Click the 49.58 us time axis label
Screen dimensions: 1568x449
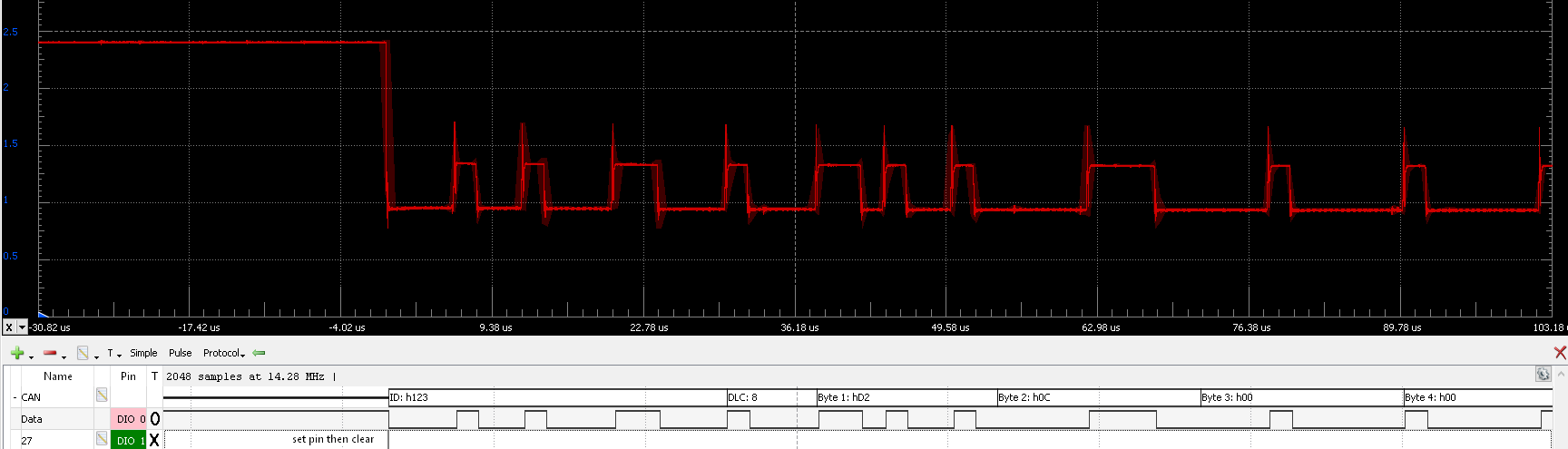(950, 327)
